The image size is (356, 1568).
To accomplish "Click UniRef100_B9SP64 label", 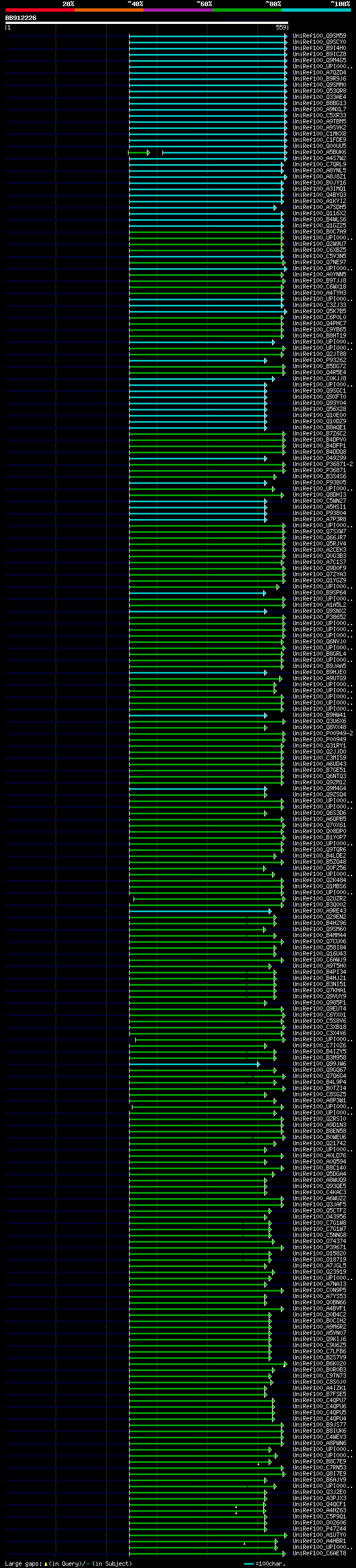I will click(319, 593).
